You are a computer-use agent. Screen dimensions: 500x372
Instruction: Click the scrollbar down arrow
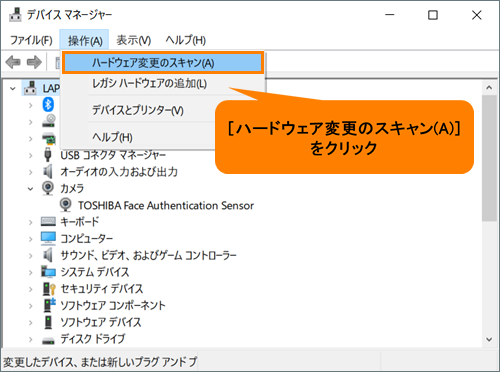coord(489,340)
